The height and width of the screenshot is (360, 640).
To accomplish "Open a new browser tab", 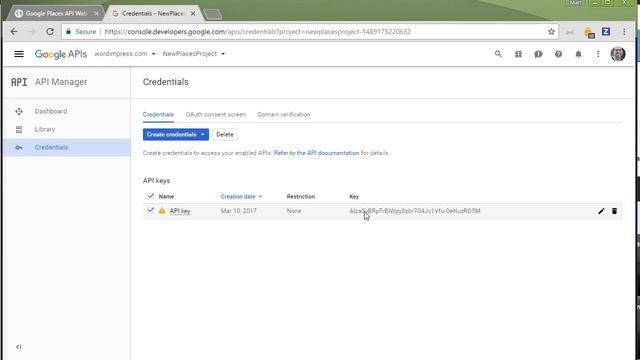I will tap(212, 15).
